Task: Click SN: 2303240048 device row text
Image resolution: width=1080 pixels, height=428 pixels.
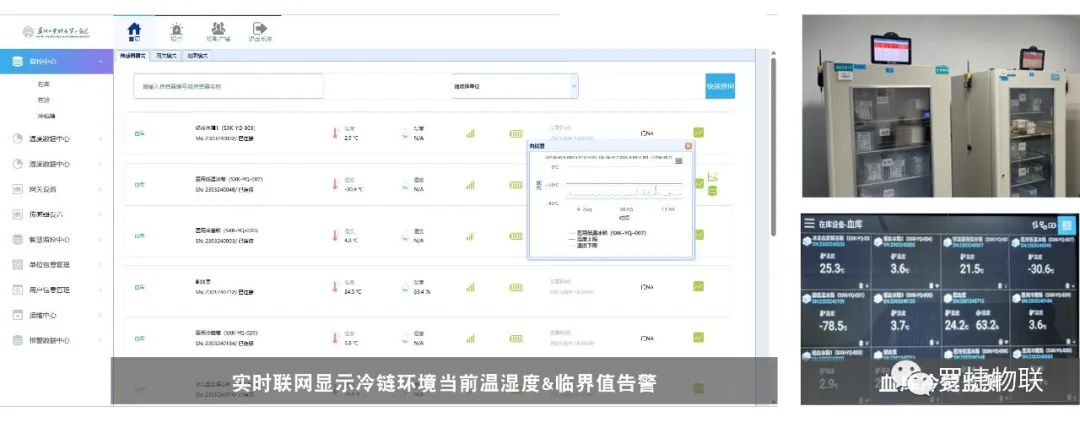Action: click(x=225, y=190)
